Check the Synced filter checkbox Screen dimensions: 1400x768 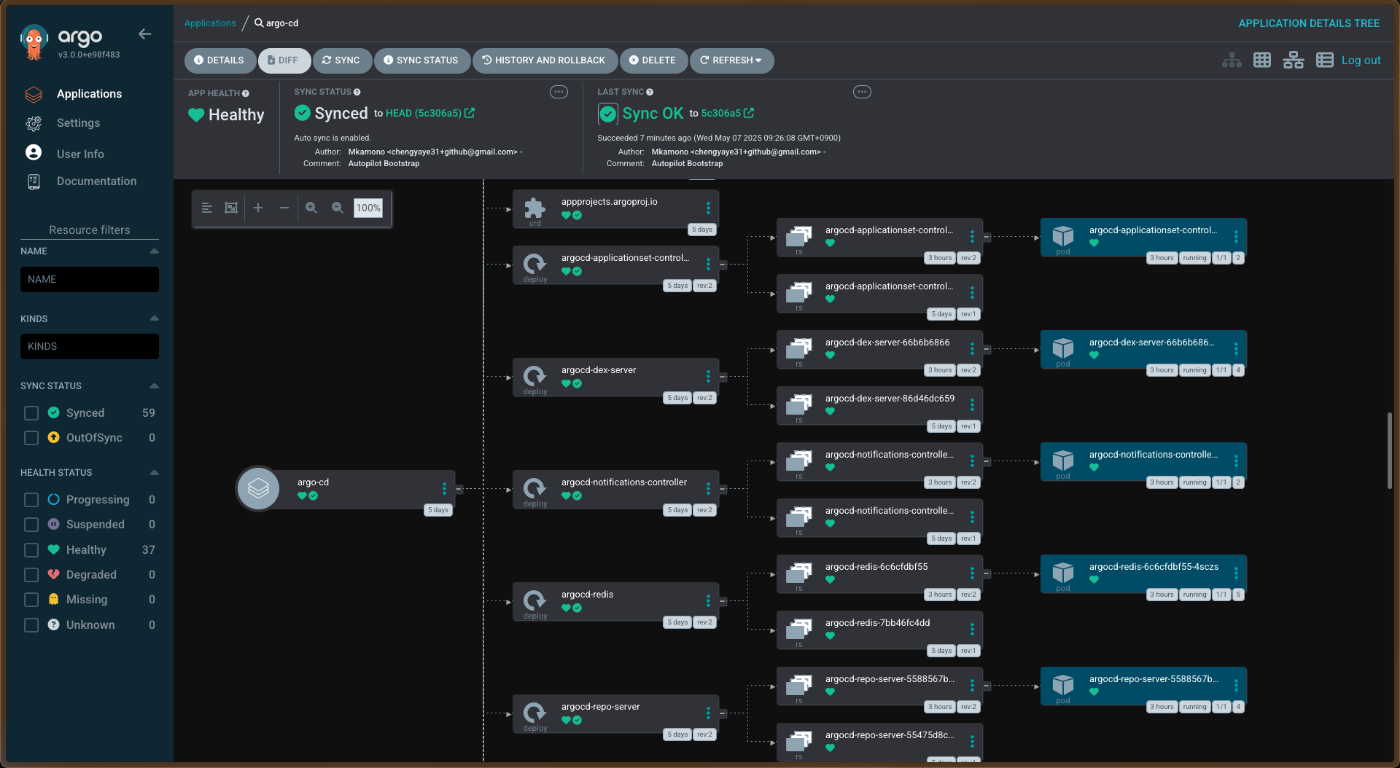pyautogui.click(x=31, y=413)
